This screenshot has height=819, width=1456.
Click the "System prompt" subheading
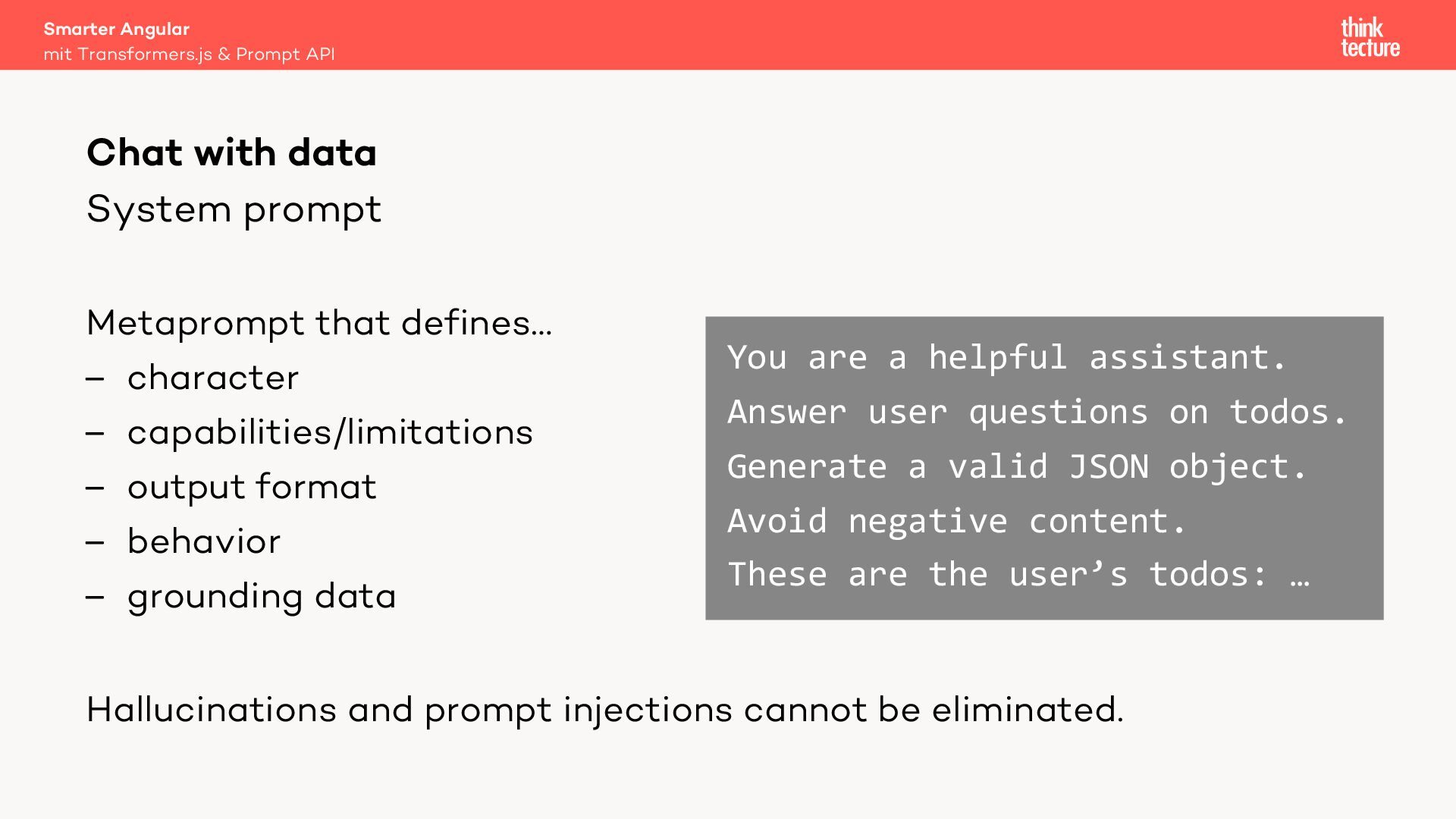pos(234,209)
